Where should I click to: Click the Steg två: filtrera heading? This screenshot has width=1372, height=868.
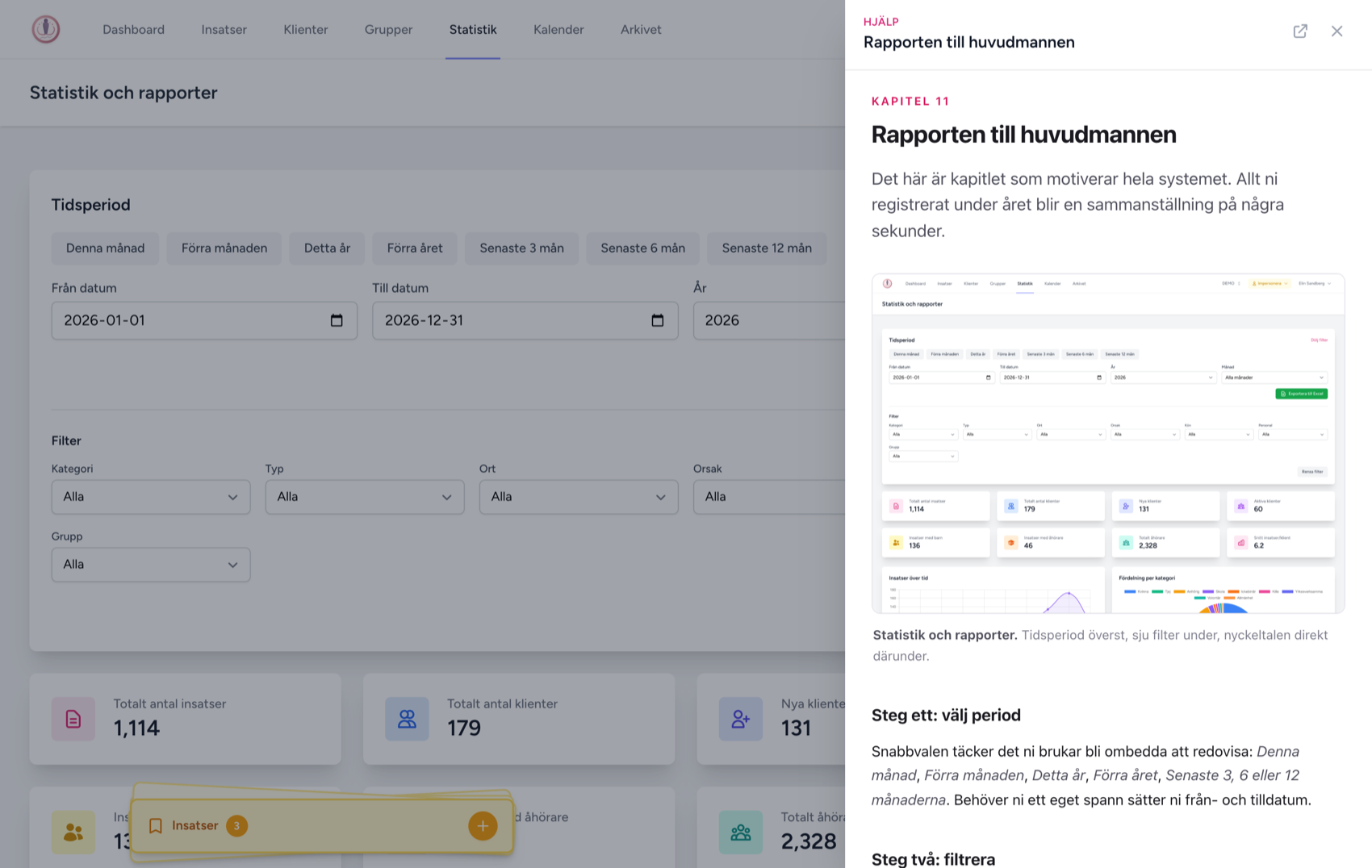point(933,859)
